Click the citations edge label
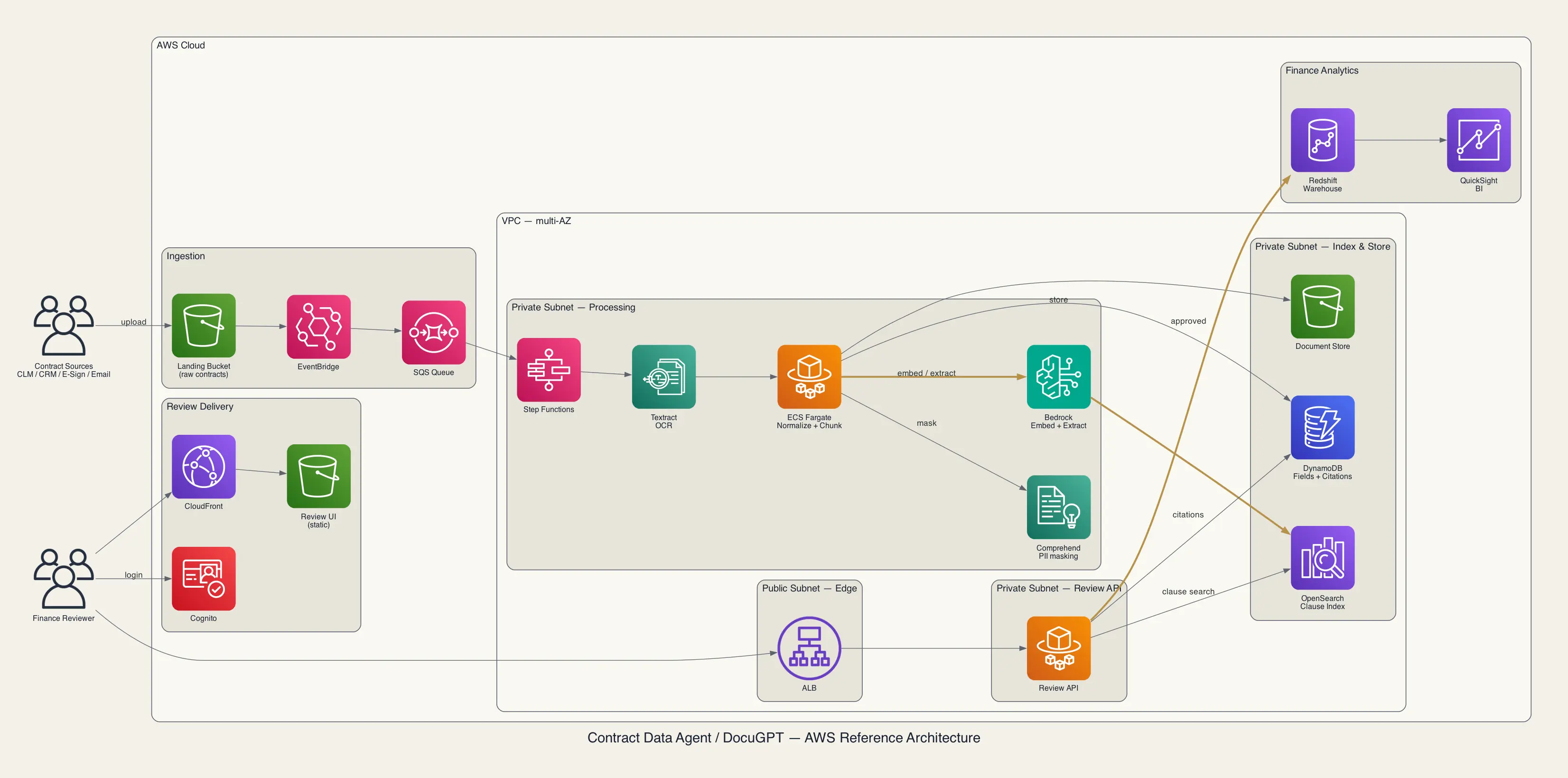Image resolution: width=1568 pixels, height=778 pixels. pos(1187,515)
